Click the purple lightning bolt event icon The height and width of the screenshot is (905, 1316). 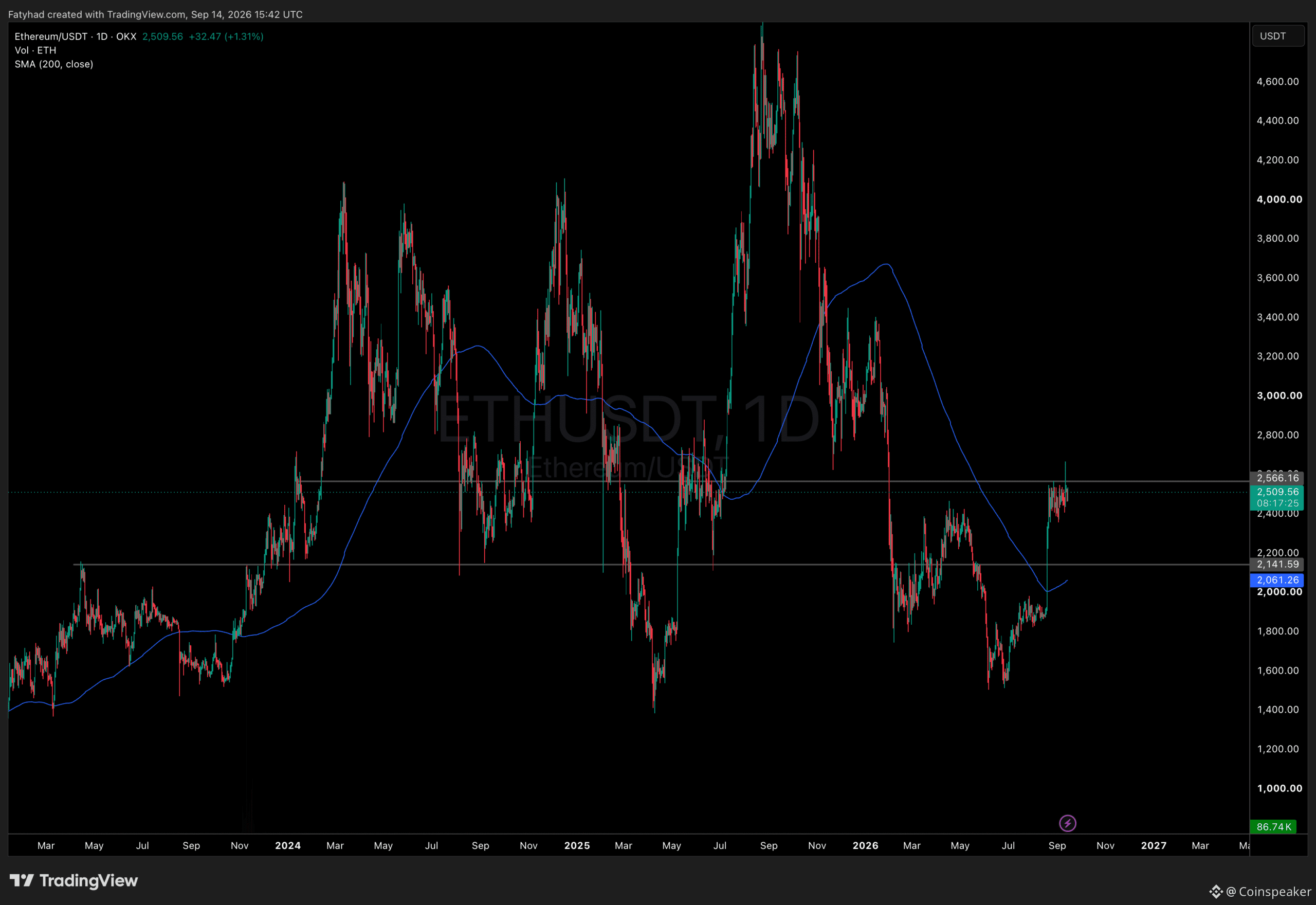[1067, 823]
